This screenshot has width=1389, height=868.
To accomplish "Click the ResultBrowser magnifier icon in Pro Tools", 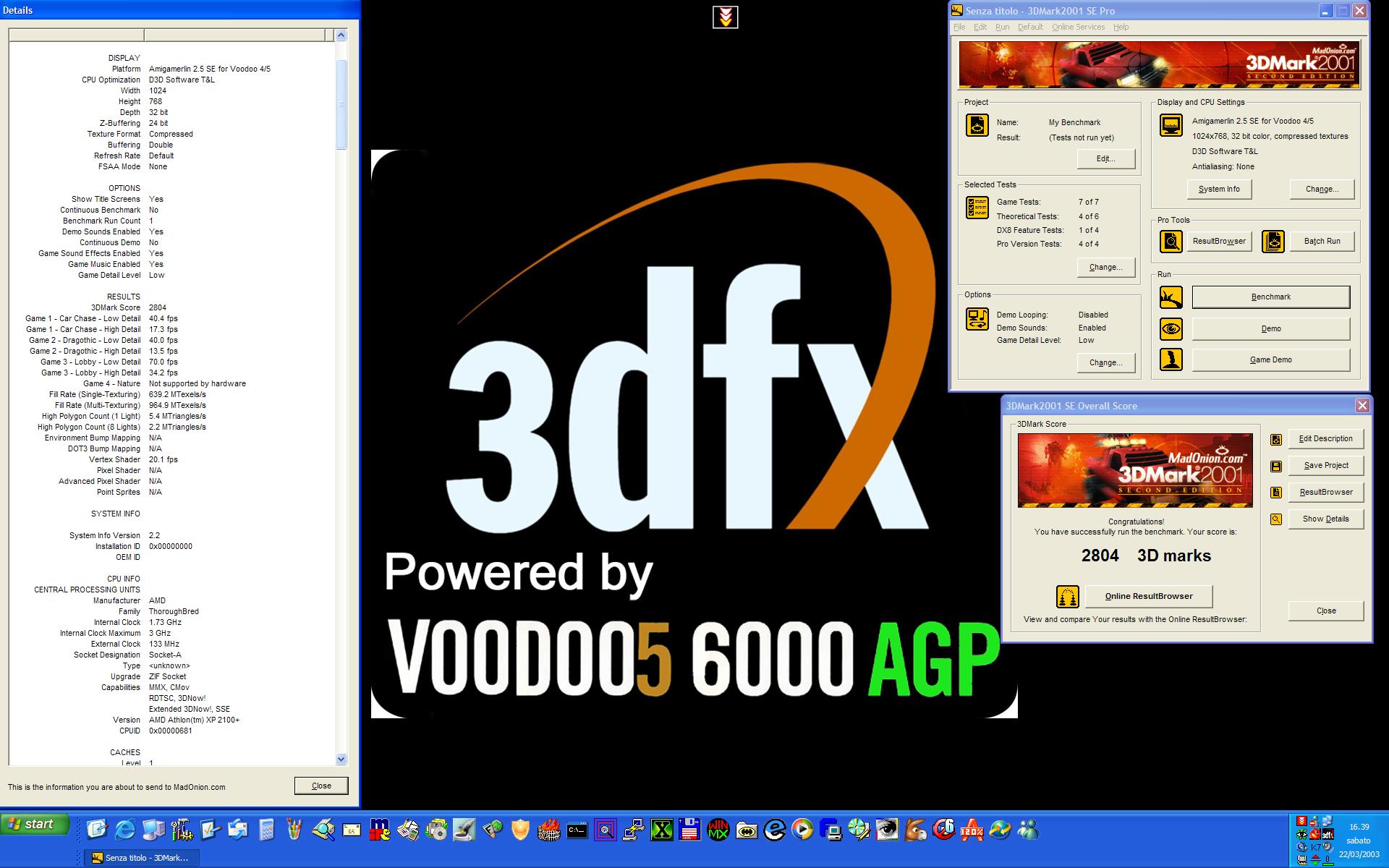I will pos(1171,242).
